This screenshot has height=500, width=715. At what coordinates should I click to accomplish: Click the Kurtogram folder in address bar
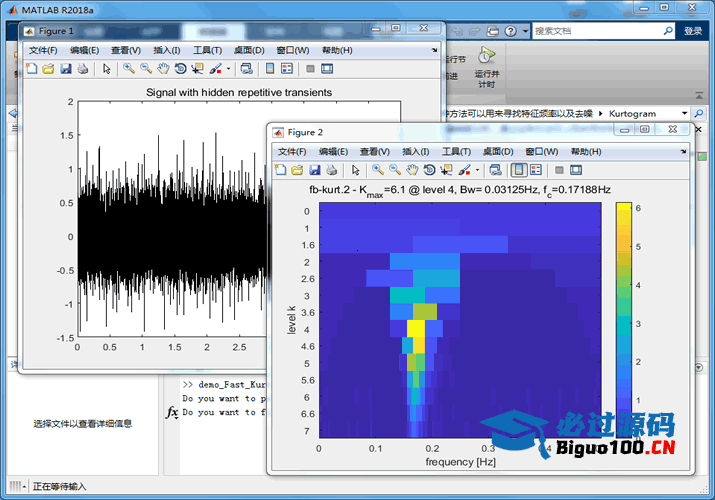tap(632, 113)
